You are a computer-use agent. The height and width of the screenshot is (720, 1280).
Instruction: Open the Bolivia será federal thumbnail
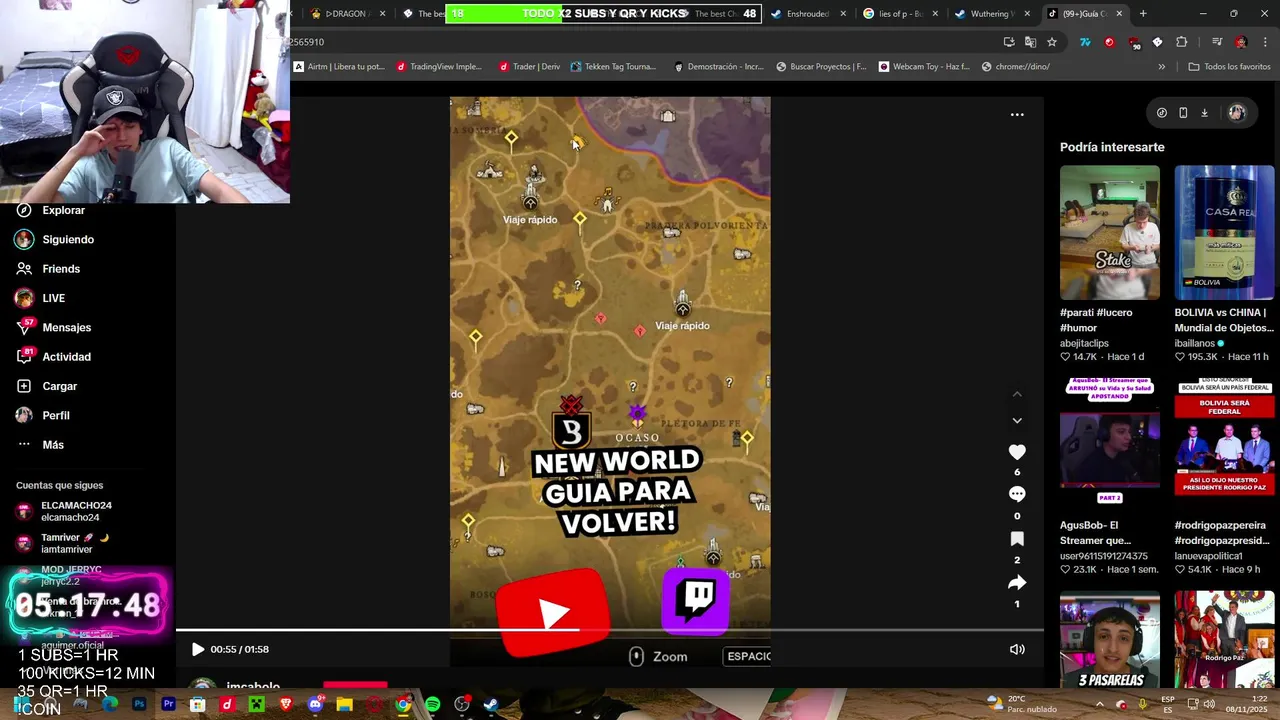coord(1224,445)
